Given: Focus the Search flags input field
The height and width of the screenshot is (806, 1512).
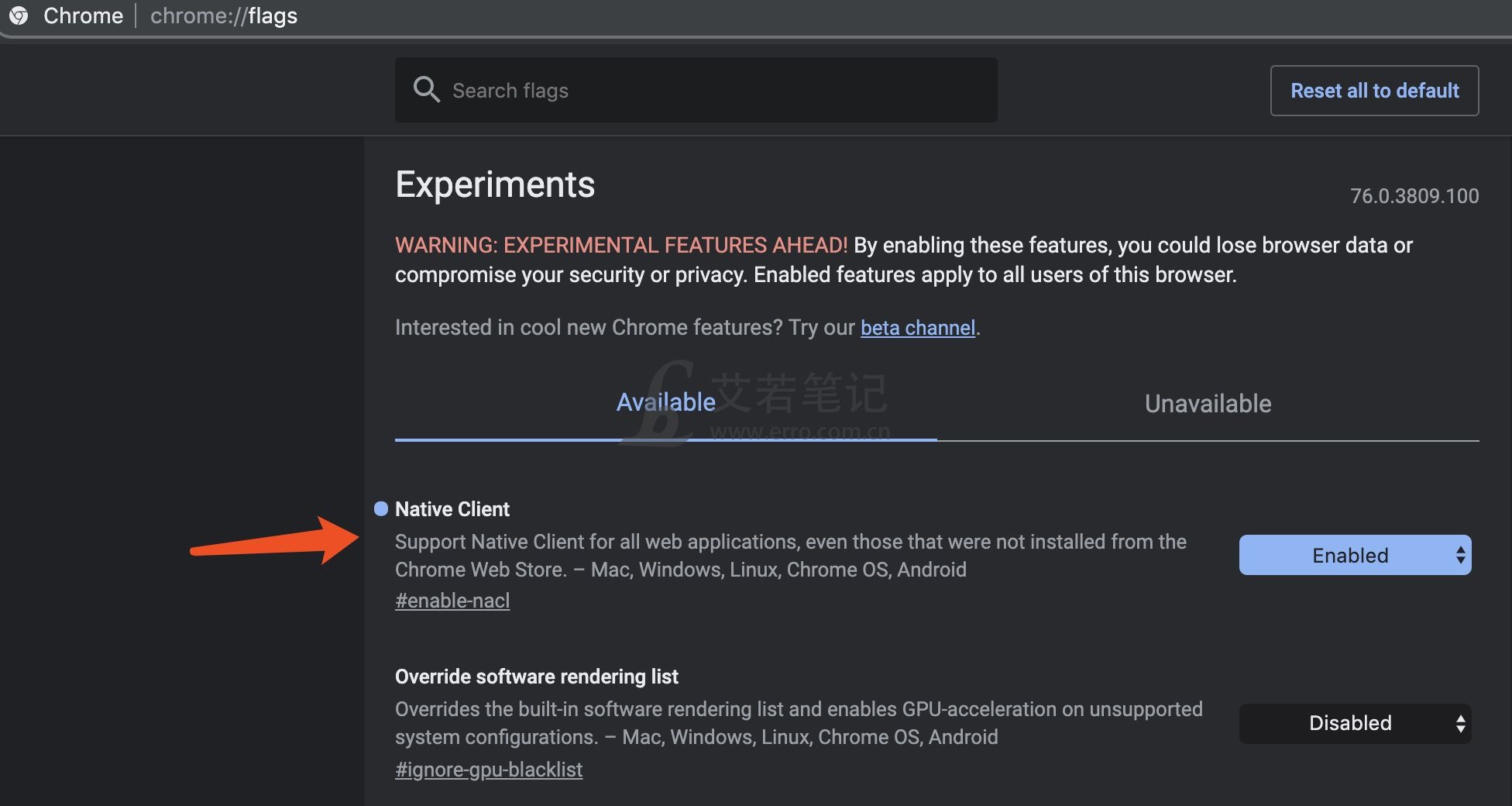Looking at the screenshot, I should tap(696, 90).
